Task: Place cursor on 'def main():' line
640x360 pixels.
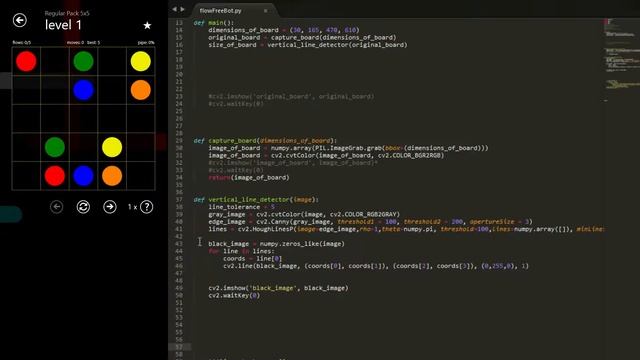Action: [x=214, y=23]
